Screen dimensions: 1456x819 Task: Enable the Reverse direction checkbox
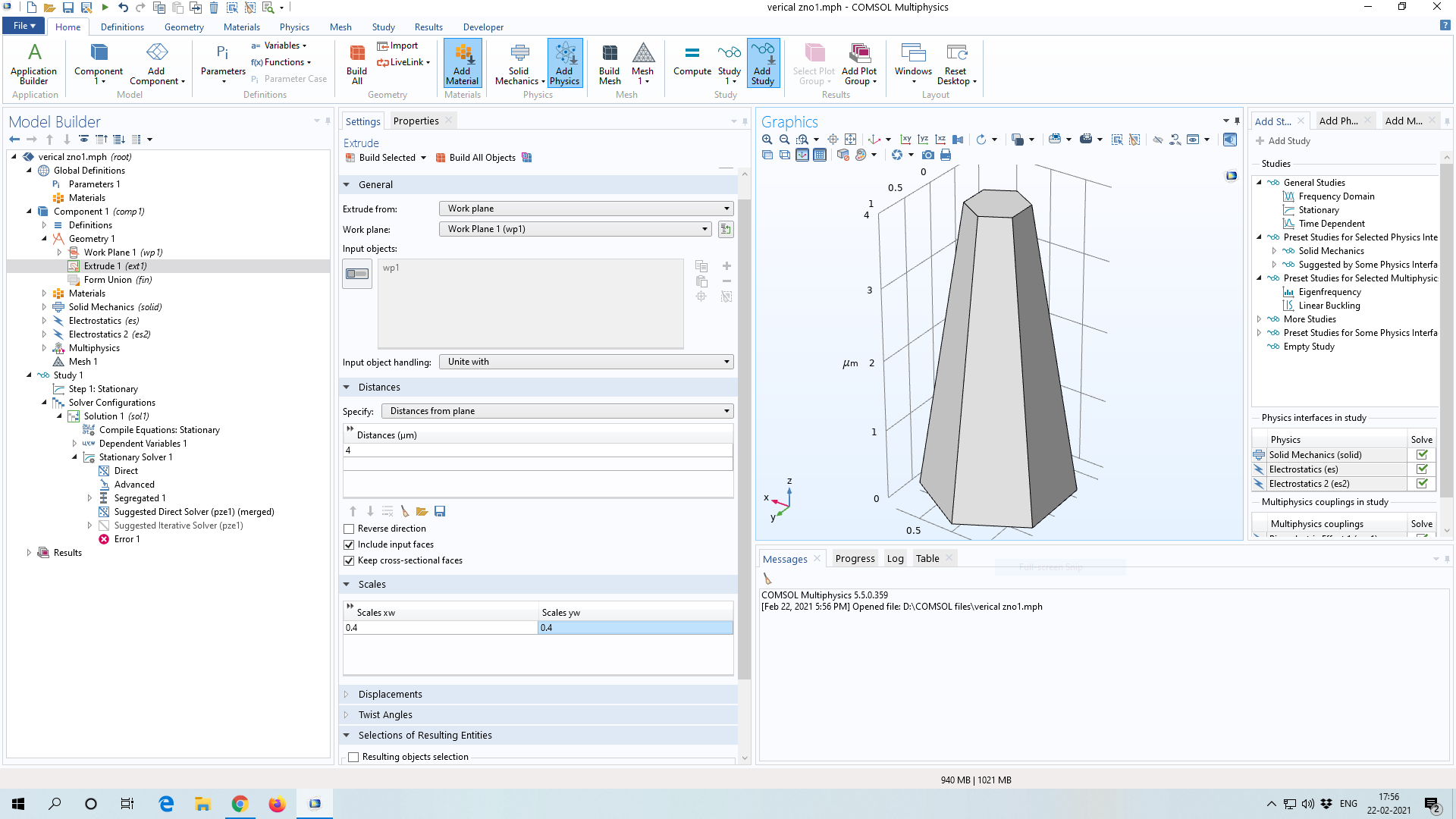click(349, 529)
